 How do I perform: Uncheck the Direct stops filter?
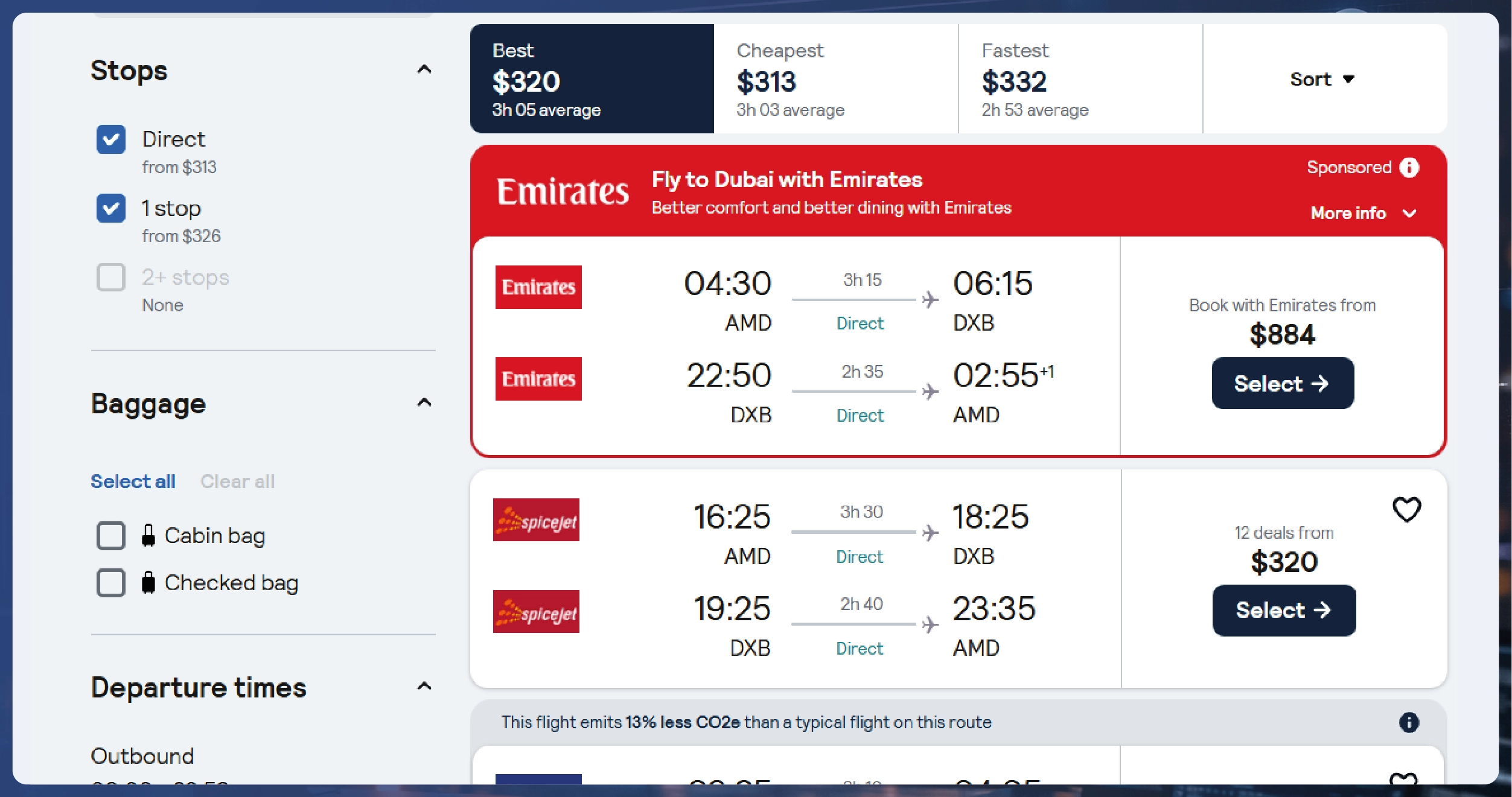tap(111, 139)
